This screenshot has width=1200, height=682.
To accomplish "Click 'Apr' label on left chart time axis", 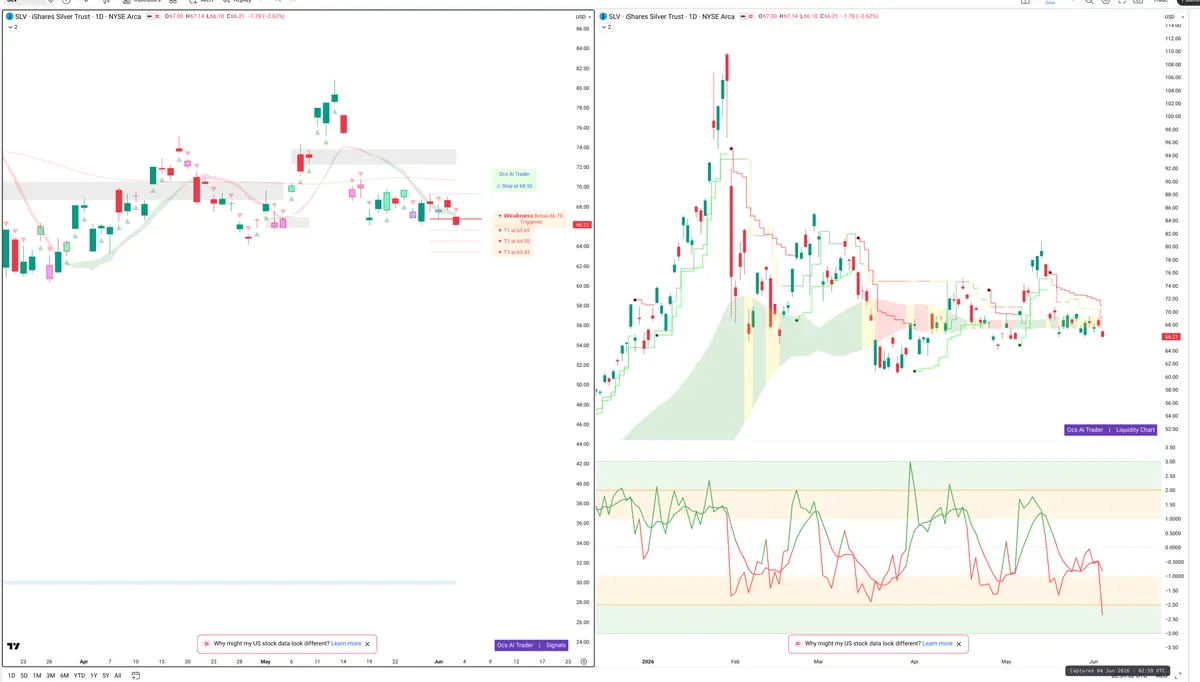I will pos(83,661).
